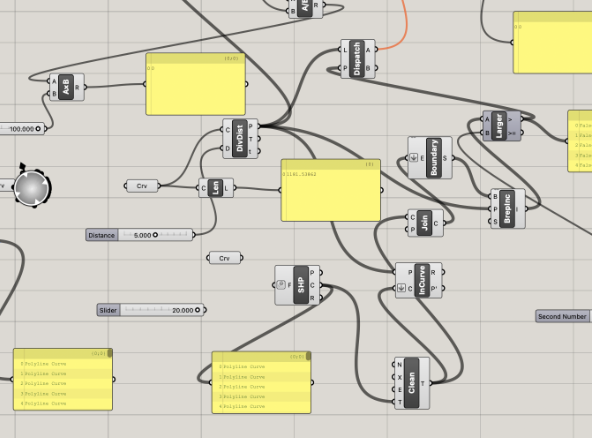Click the flatten arrow icon on InCurve input C

pyautogui.click(x=401, y=288)
